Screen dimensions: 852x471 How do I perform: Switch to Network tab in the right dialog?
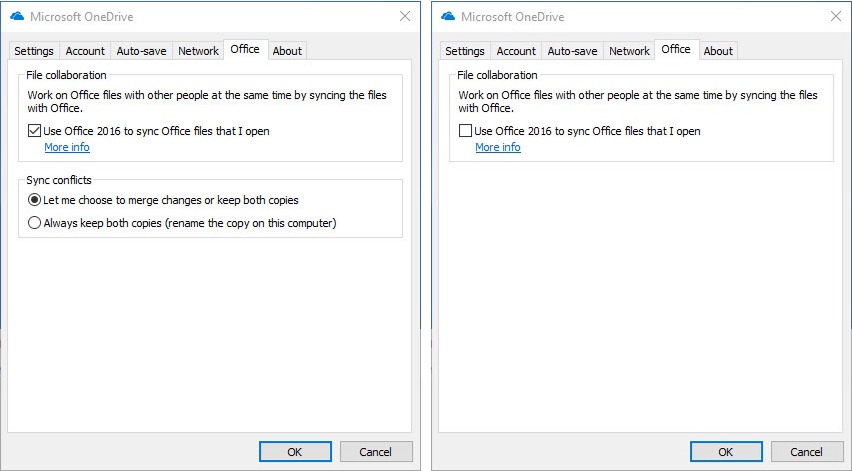629,51
